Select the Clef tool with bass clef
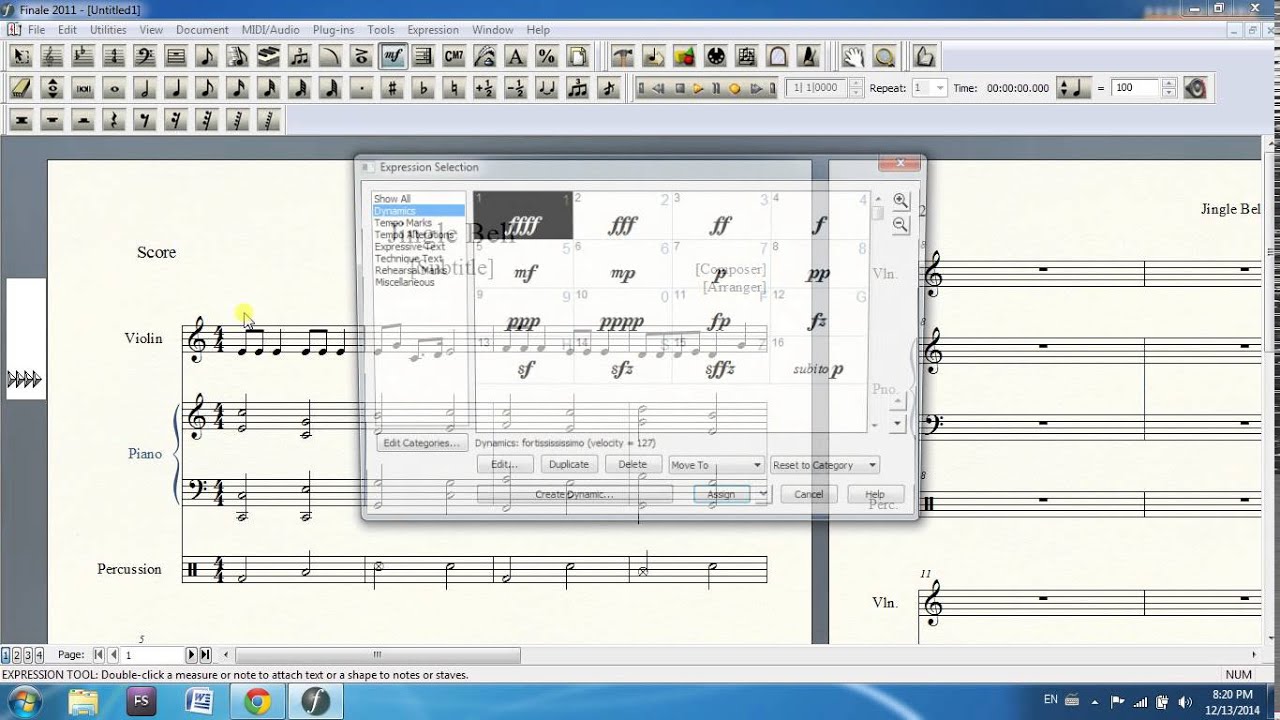This screenshot has height=720, width=1280. pyautogui.click(x=145, y=56)
